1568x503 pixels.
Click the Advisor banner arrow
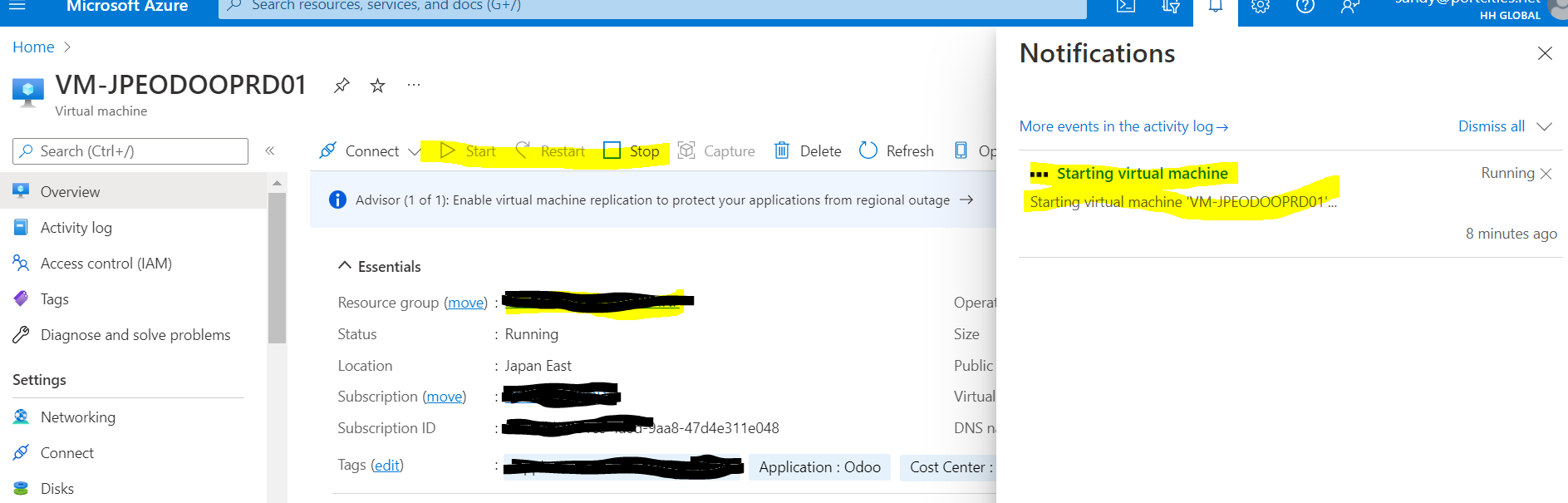click(966, 200)
